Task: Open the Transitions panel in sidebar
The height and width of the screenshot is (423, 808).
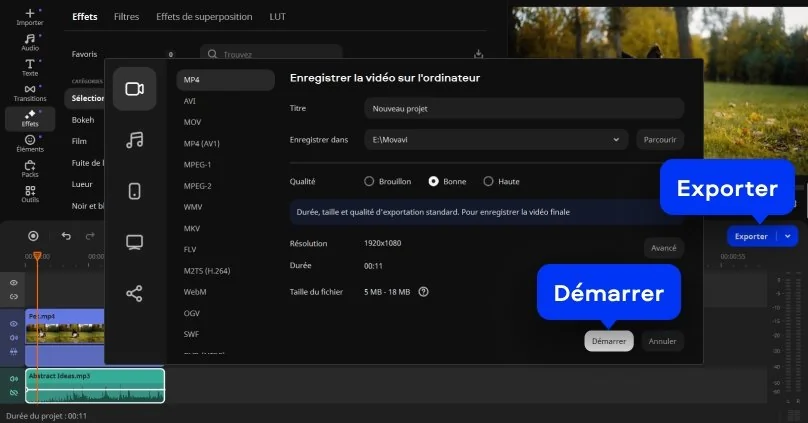Action: coord(30,93)
